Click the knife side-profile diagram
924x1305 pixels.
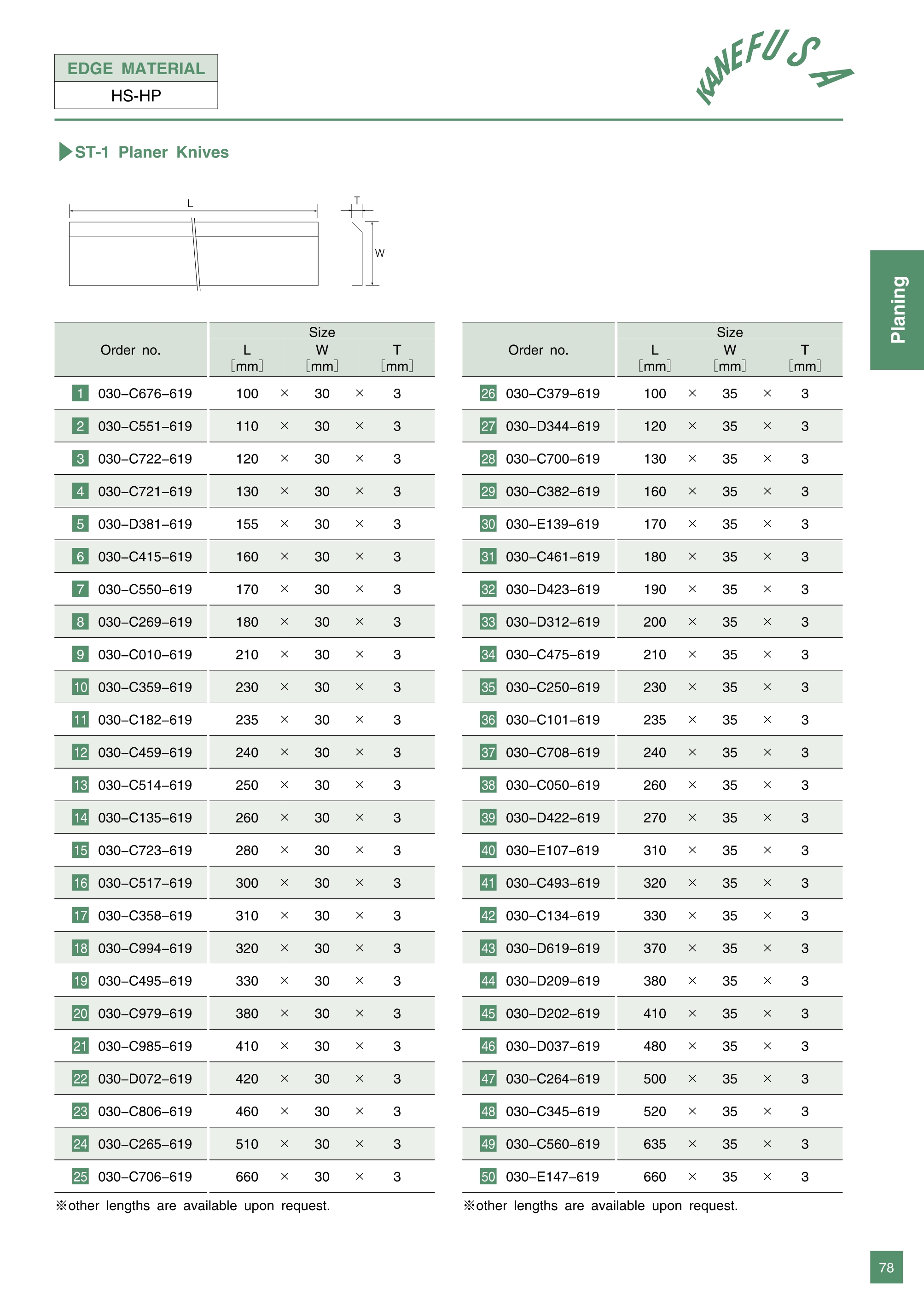coord(357,254)
